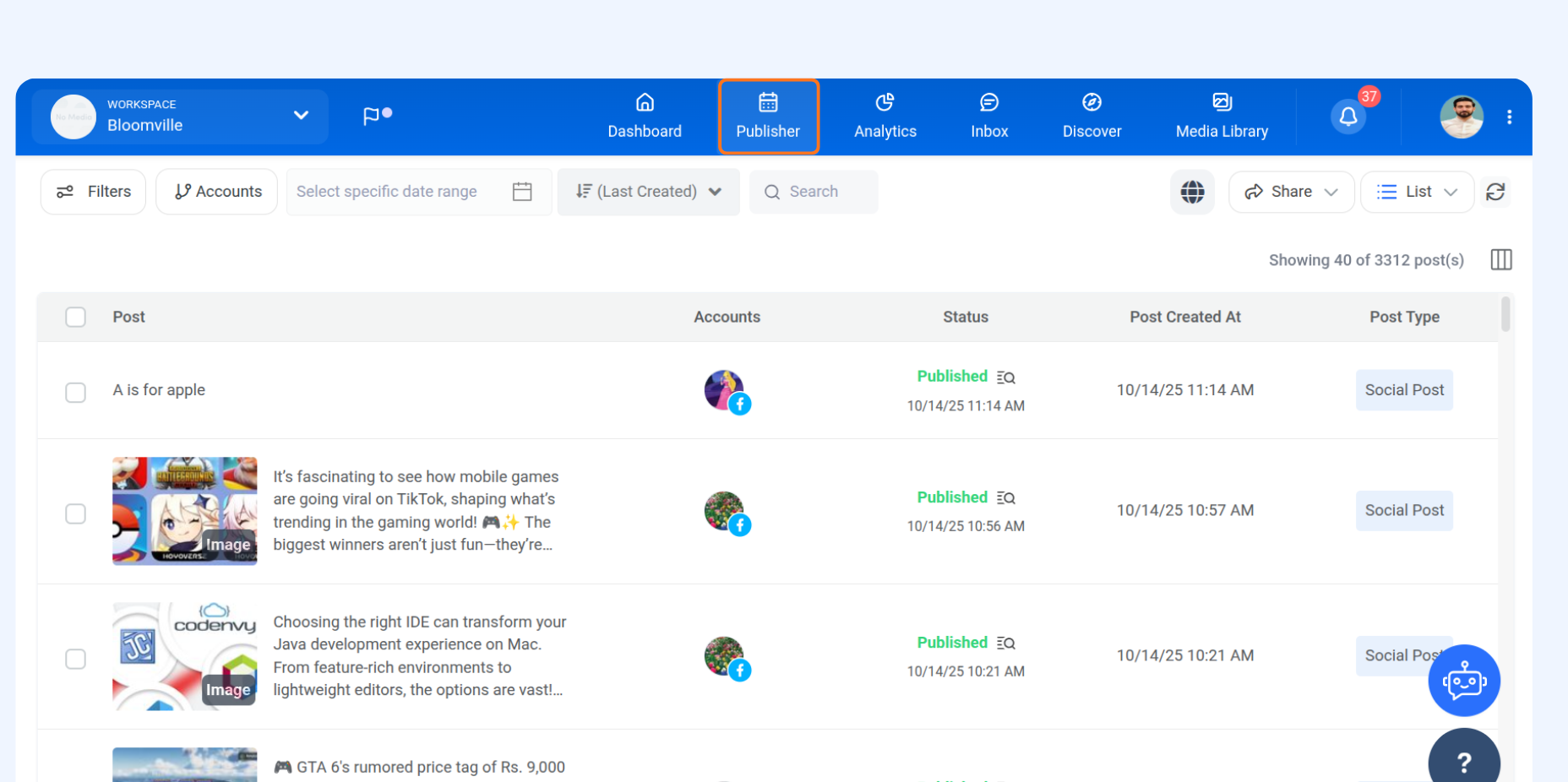The image size is (1568, 782).
Task: Focus the Search input field
Action: (814, 192)
